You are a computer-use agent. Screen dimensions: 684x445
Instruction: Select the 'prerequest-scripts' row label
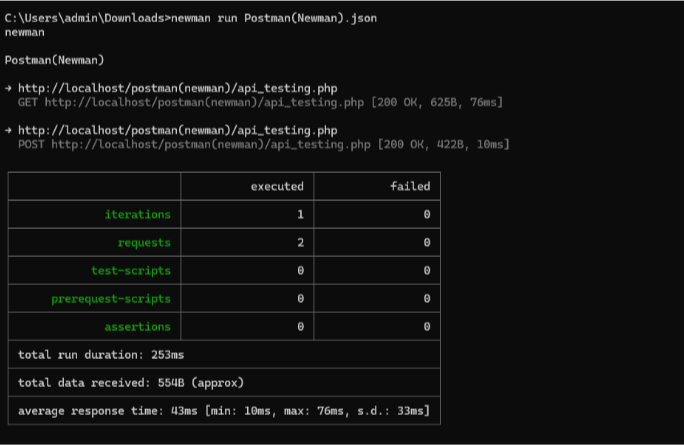pyautogui.click(x=110, y=298)
